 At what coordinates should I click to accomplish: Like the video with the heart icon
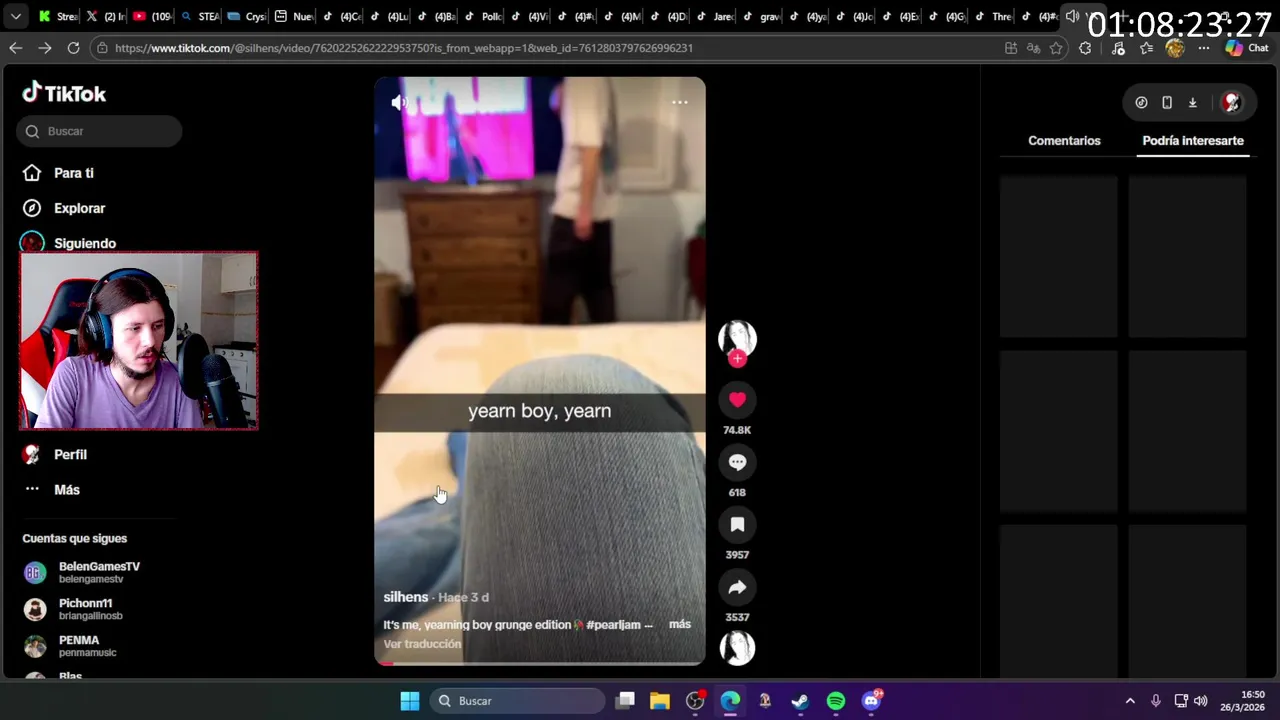(737, 400)
